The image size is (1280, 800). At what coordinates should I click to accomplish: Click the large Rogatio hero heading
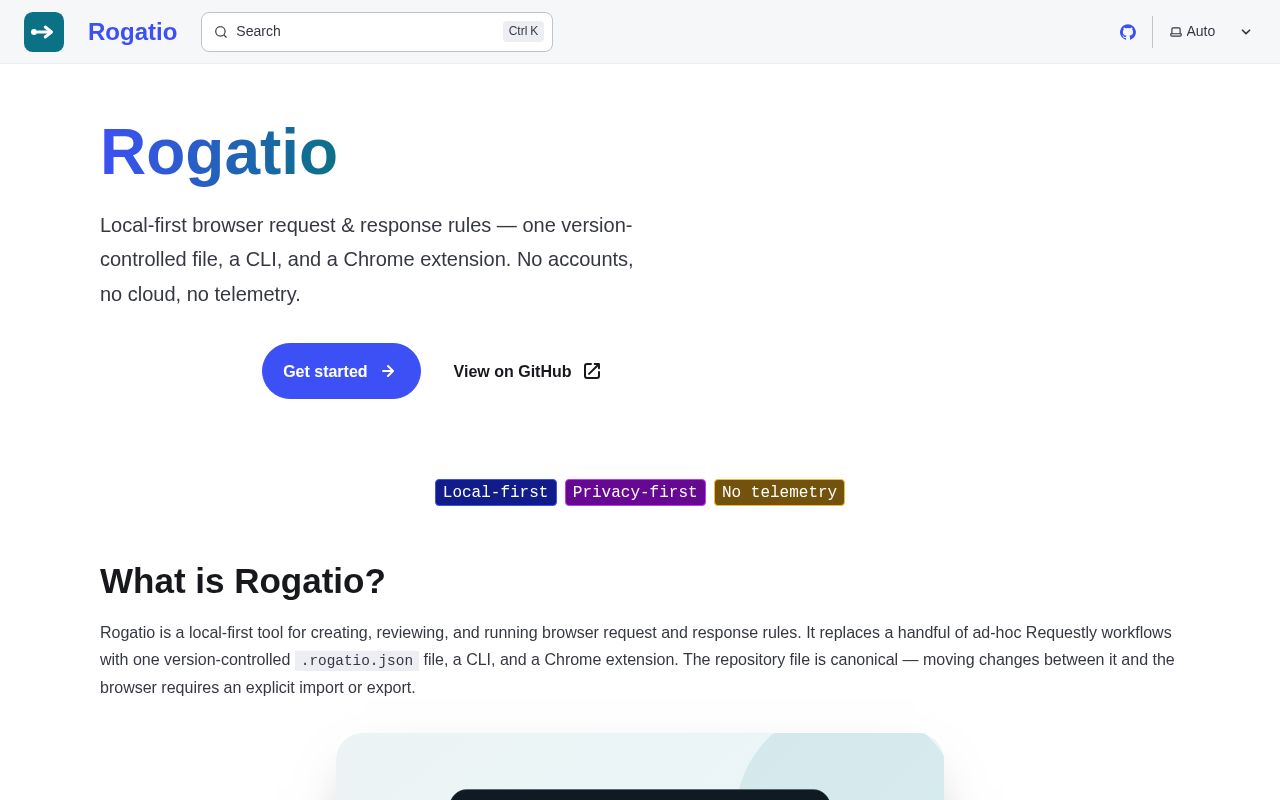click(219, 152)
